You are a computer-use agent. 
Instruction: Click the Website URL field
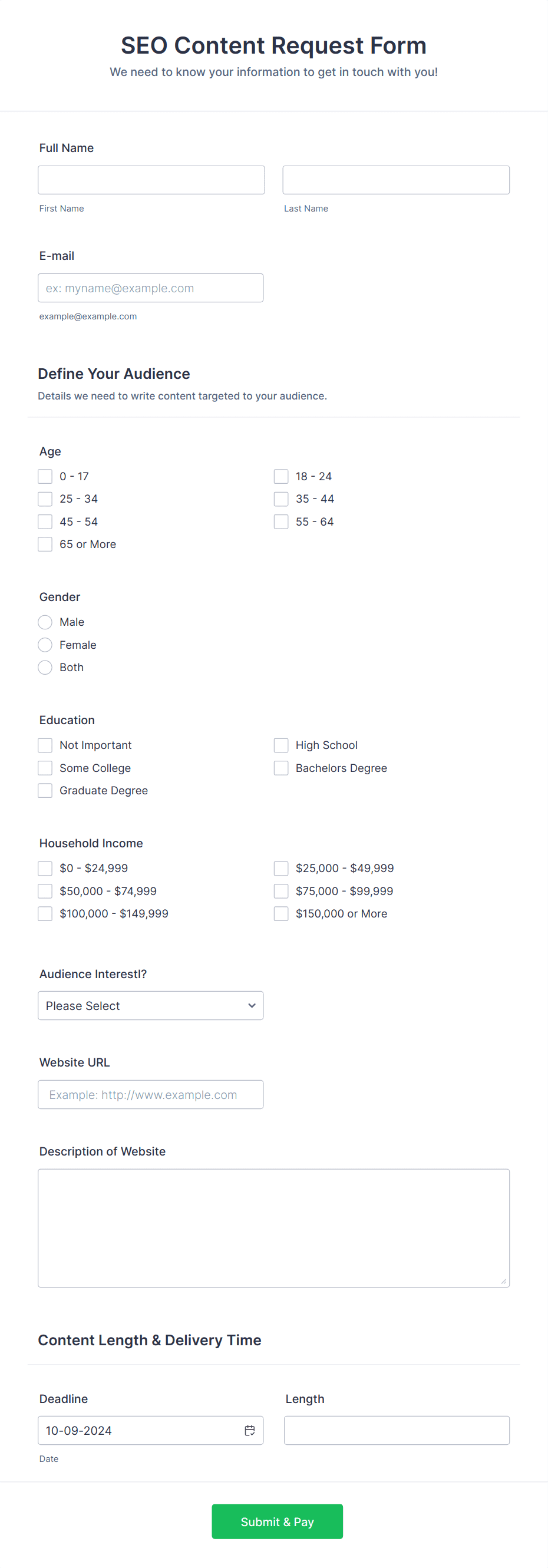(150, 1094)
